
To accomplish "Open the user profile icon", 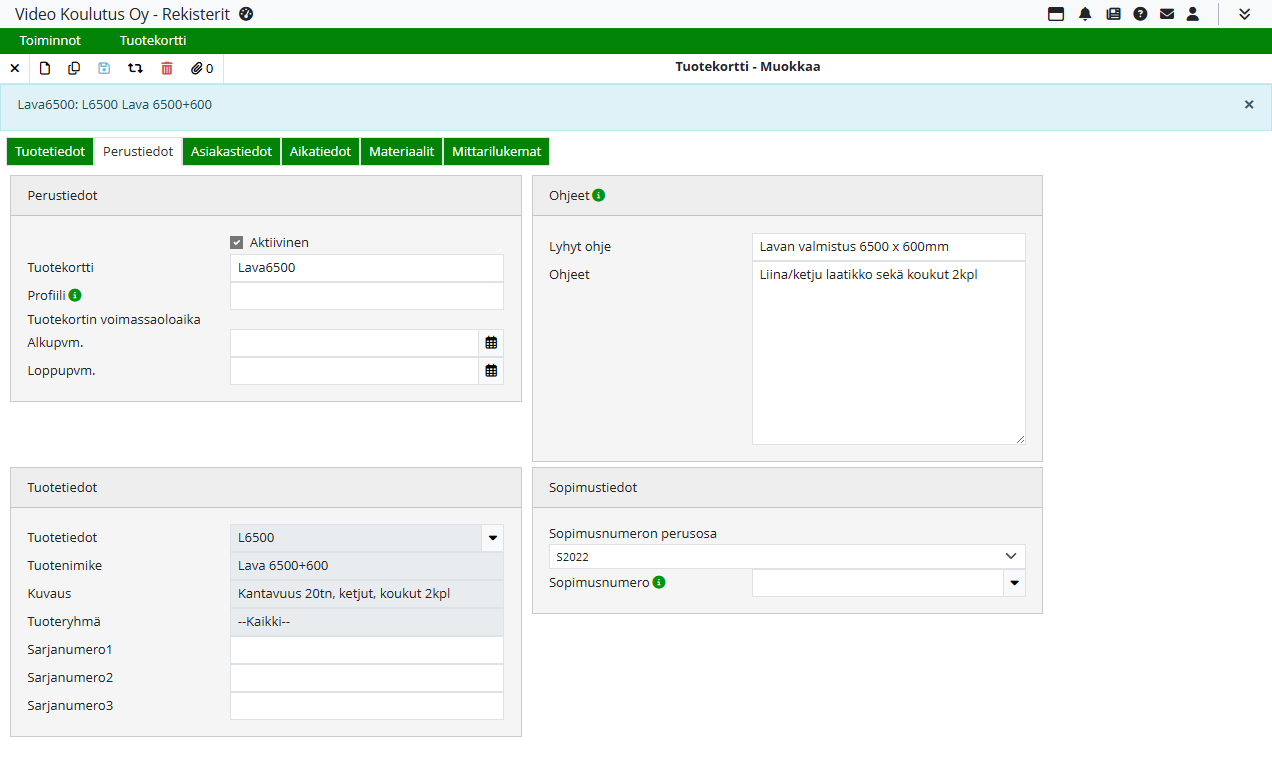I will (1193, 14).
